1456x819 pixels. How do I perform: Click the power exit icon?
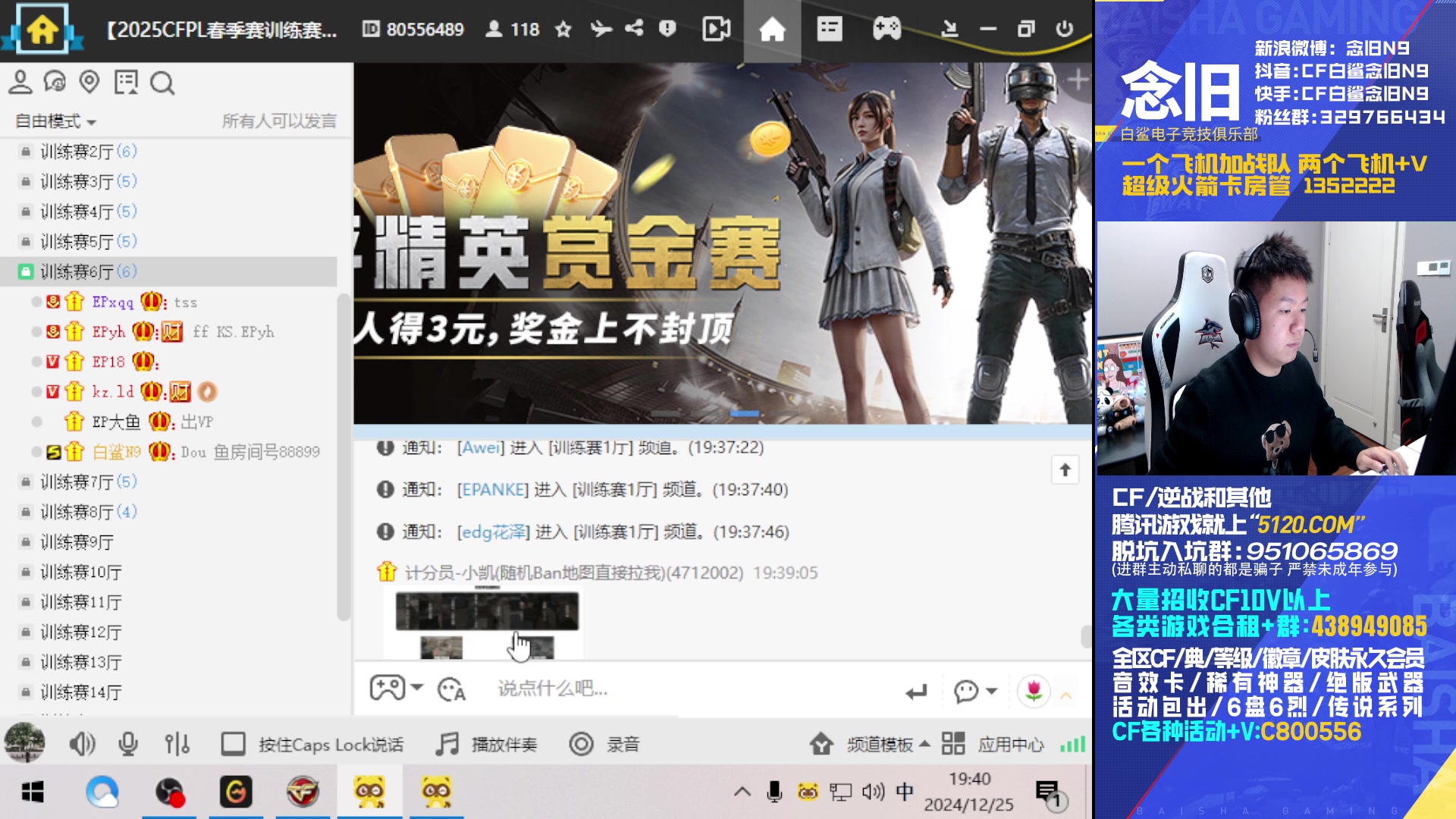click(1065, 30)
